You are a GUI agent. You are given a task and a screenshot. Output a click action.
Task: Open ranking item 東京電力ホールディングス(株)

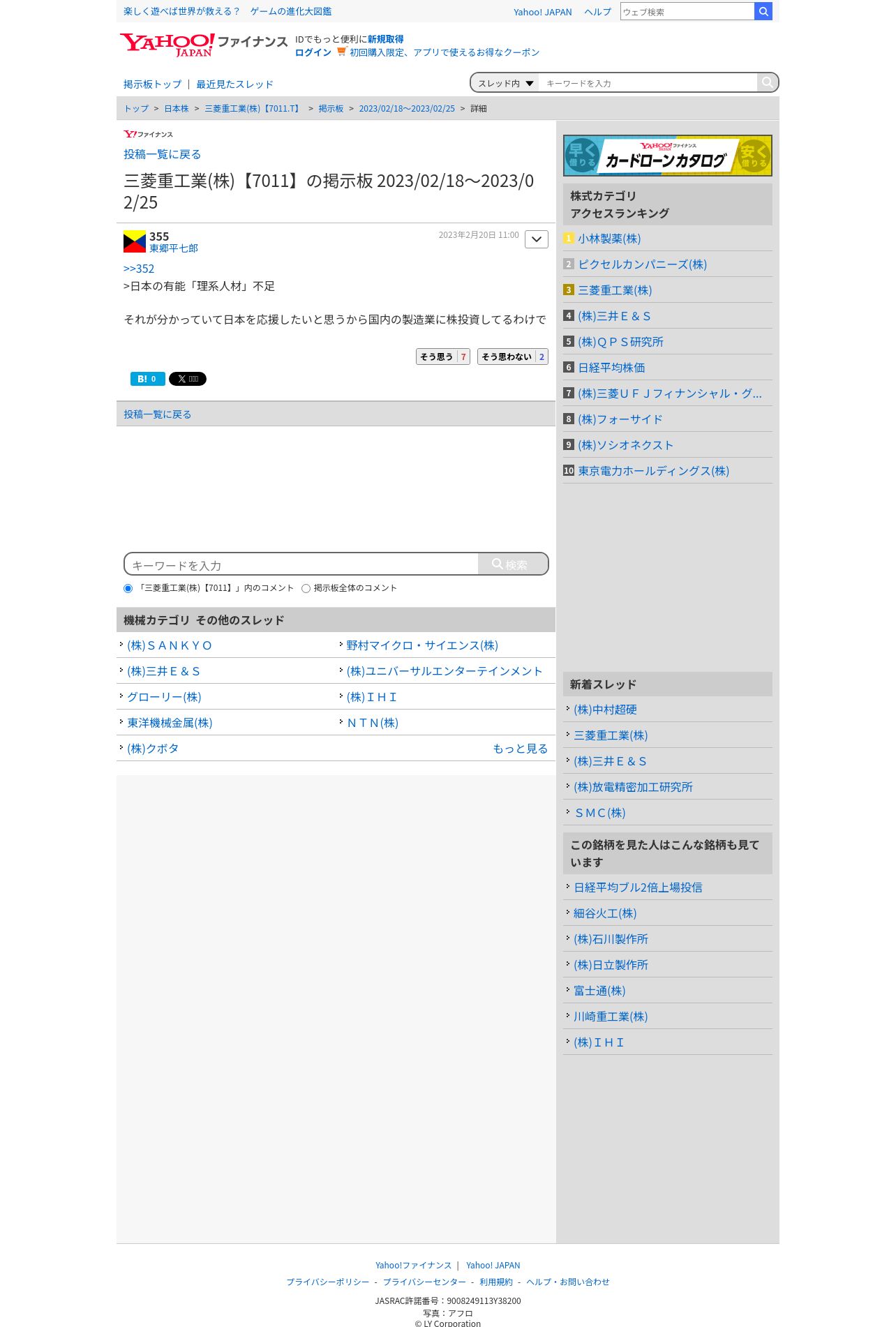(x=653, y=471)
